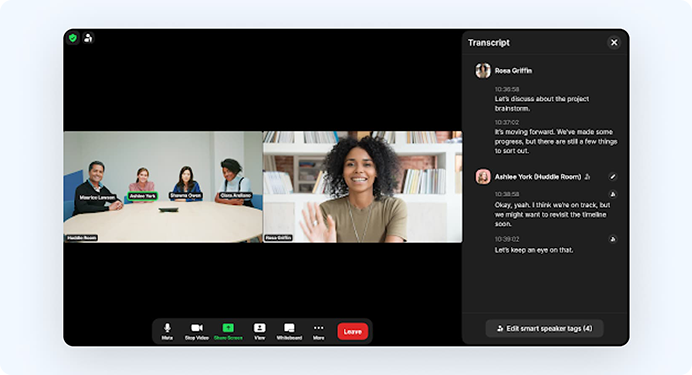
Task: Click the Clara Arellano name tag
Action: 236,195
